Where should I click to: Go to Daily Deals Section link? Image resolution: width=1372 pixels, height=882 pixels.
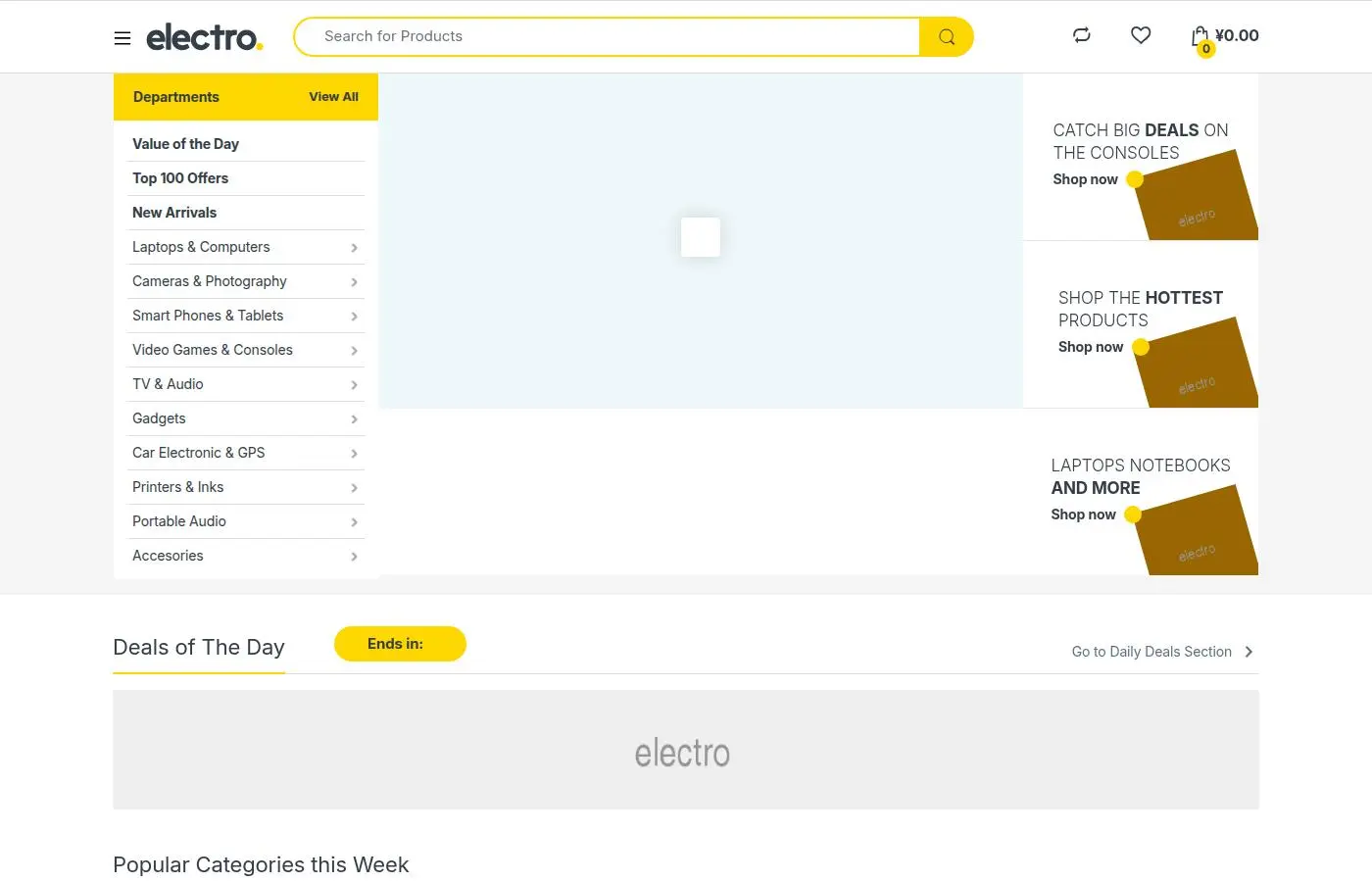[1151, 652]
